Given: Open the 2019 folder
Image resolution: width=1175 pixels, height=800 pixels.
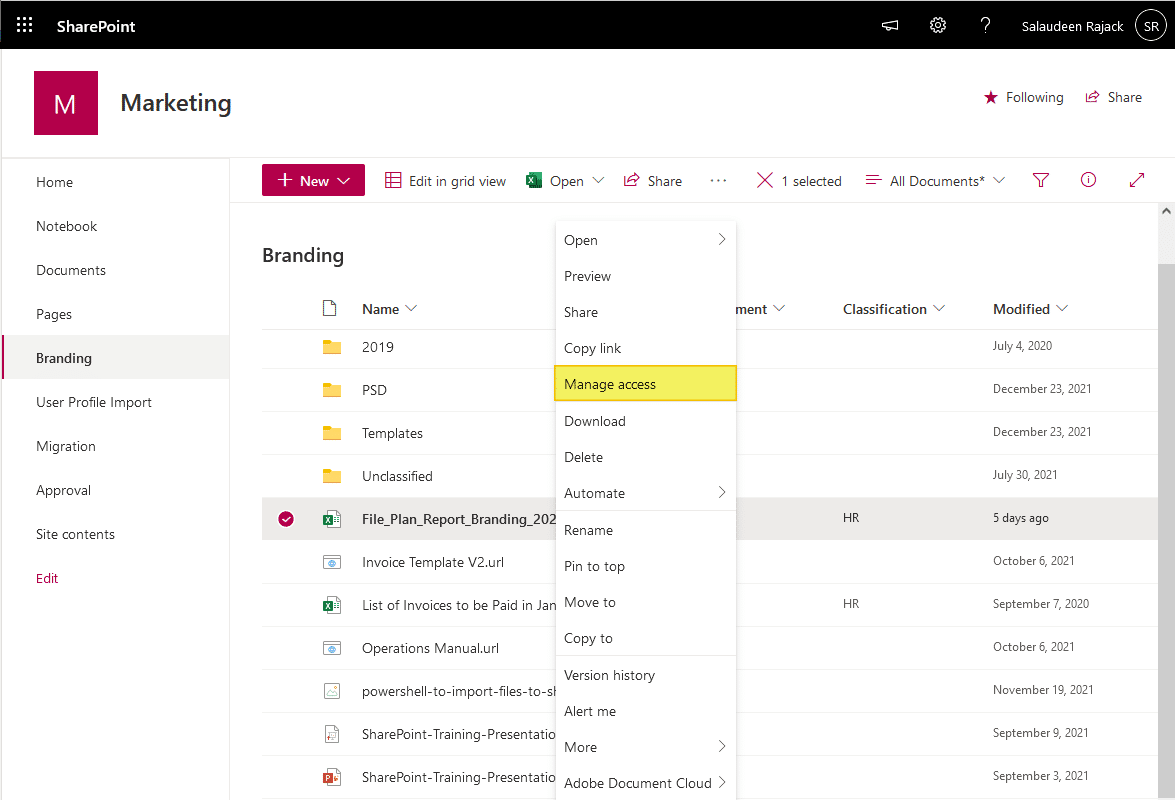Looking at the screenshot, I should (378, 347).
